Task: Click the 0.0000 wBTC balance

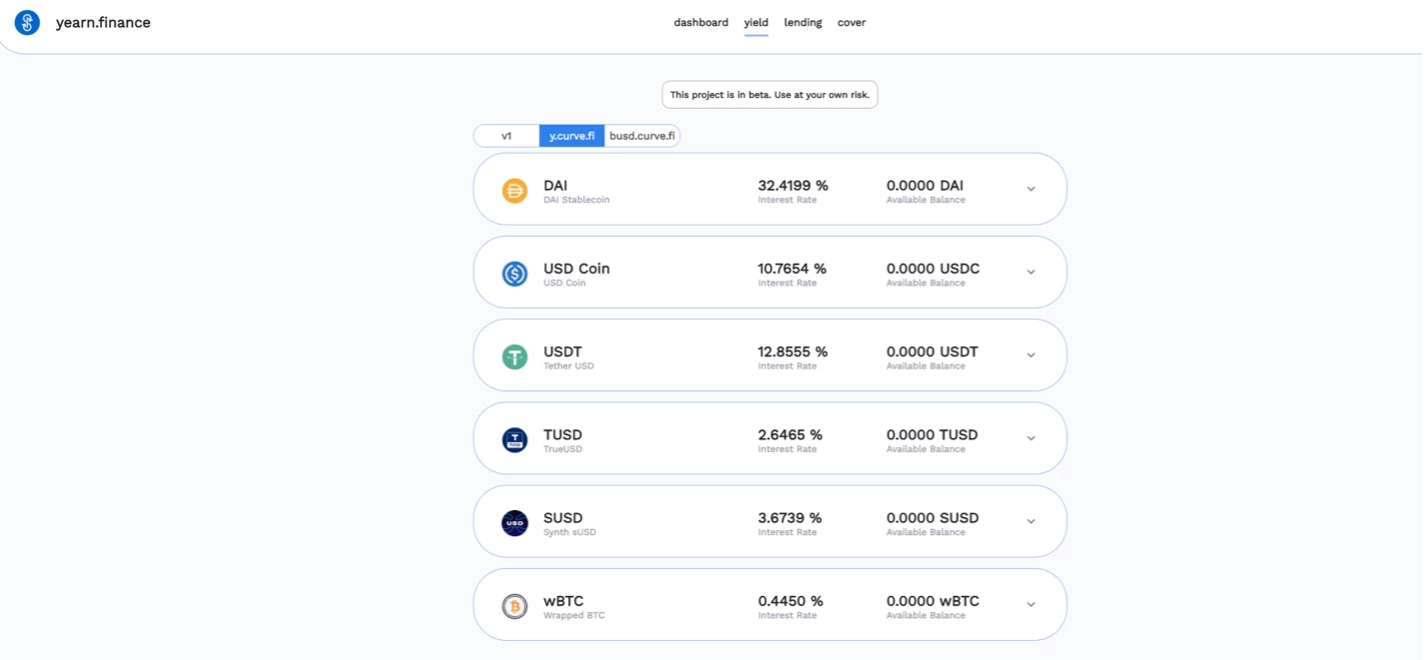Action: pyautogui.click(x=933, y=600)
